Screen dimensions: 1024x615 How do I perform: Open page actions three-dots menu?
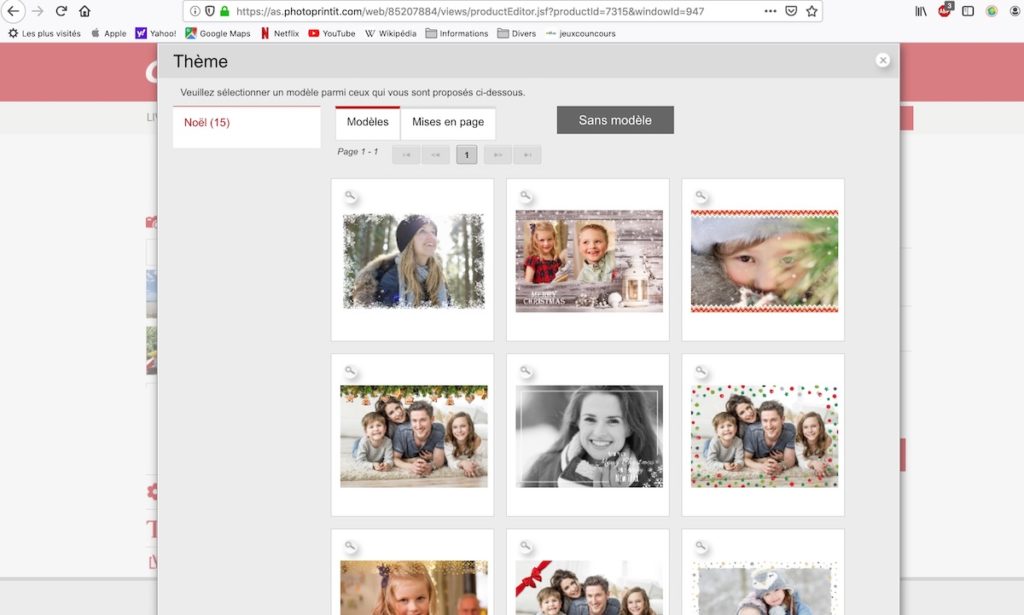[771, 11]
